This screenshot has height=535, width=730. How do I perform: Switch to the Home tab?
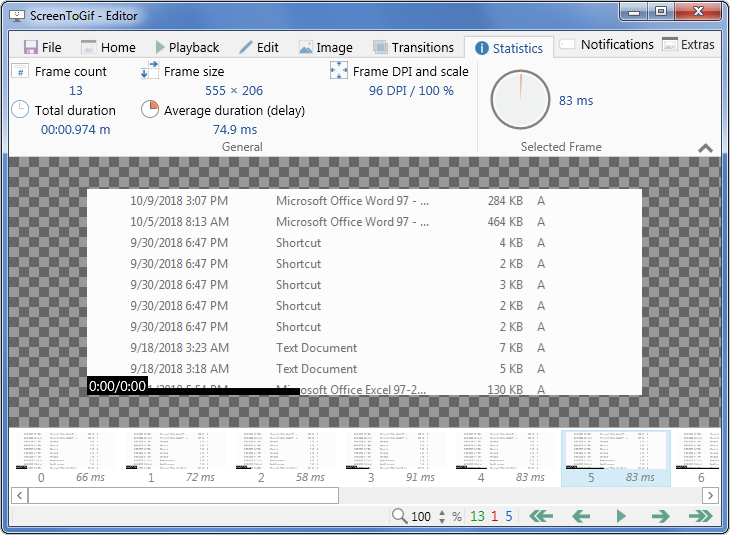108,47
